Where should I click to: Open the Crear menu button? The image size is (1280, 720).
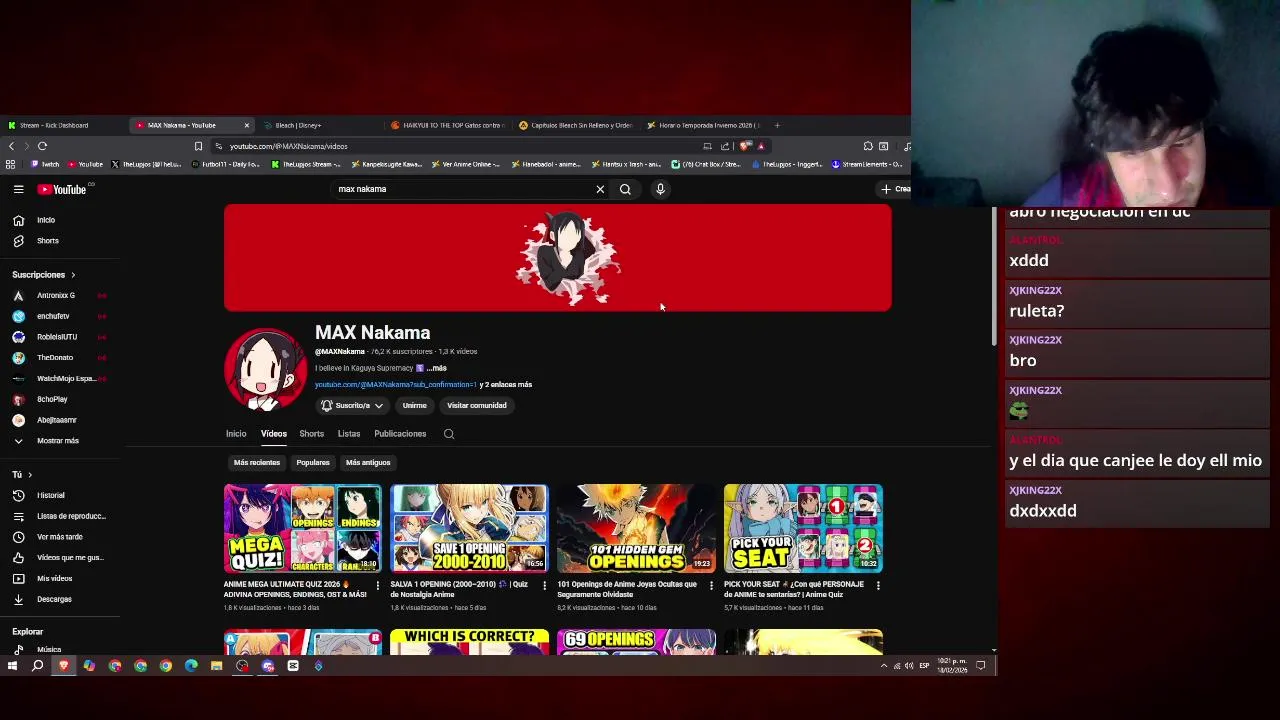coord(895,189)
